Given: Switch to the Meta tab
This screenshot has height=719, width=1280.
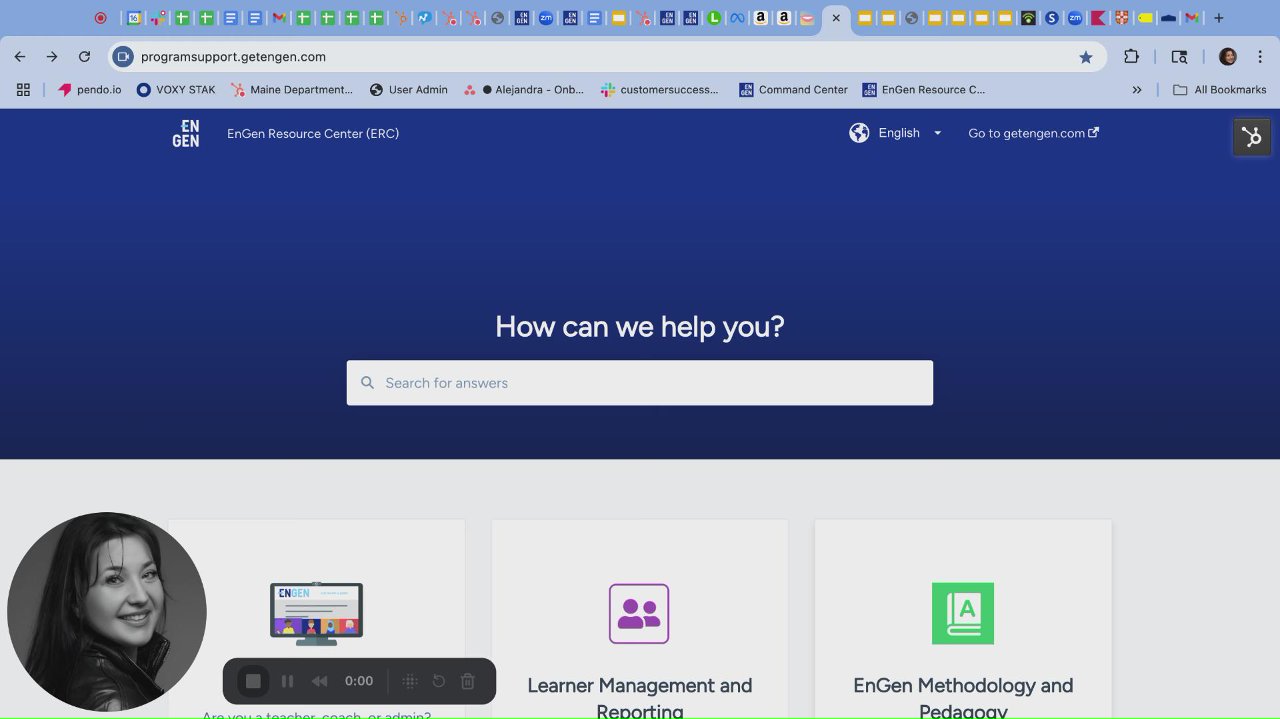Looking at the screenshot, I should click(737, 18).
